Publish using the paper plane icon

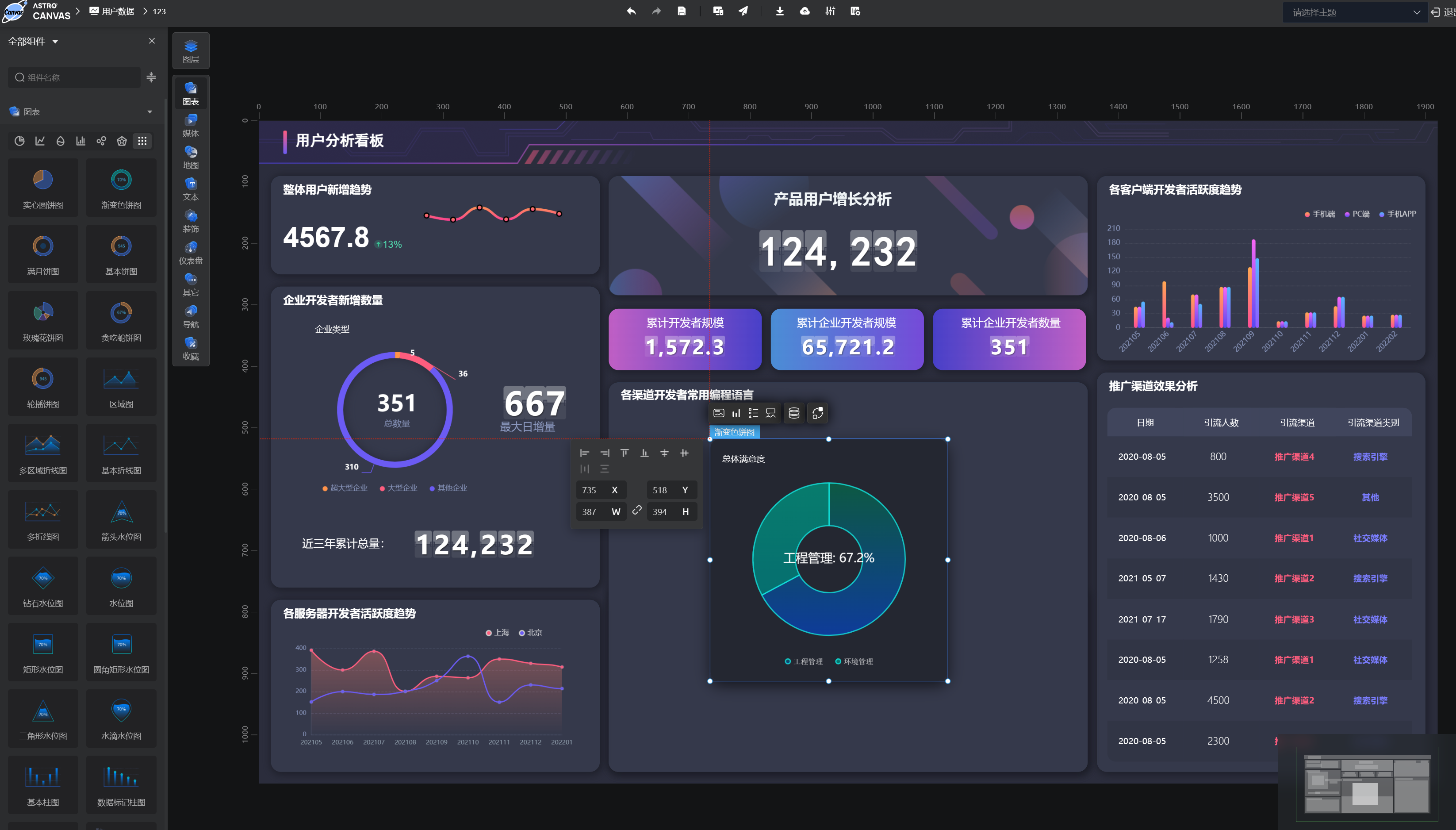743,12
